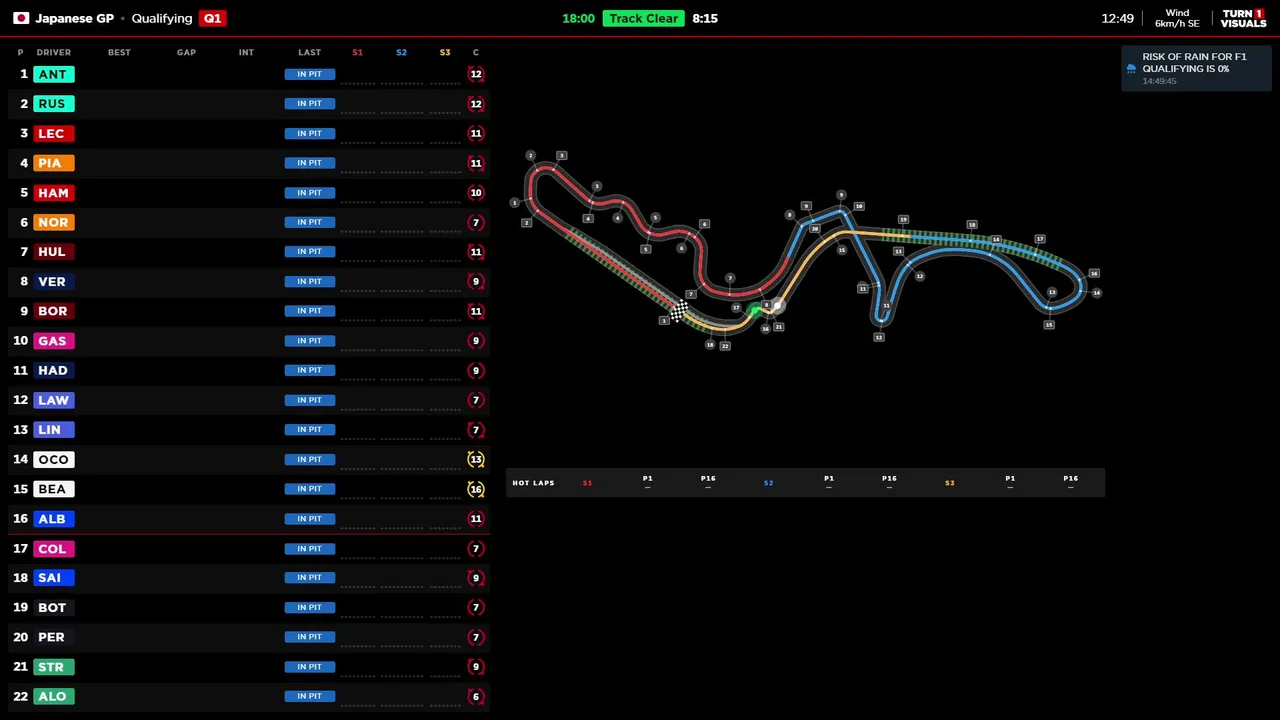Click the red S1 header in the timing table
Viewport: 1280px width, 720px height.
coord(357,52)
